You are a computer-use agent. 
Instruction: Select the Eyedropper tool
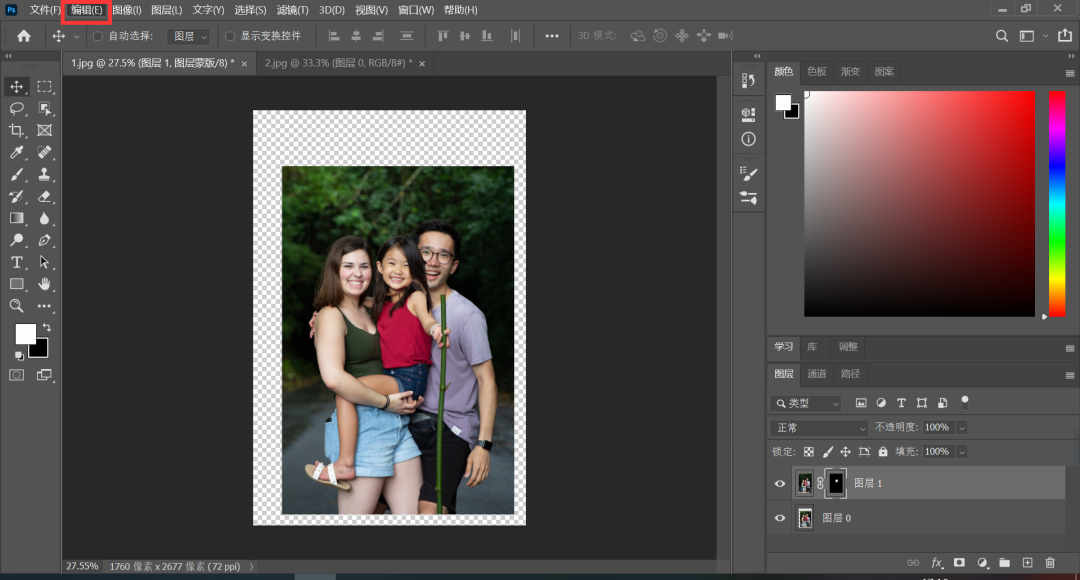click(x=17, y=152)
